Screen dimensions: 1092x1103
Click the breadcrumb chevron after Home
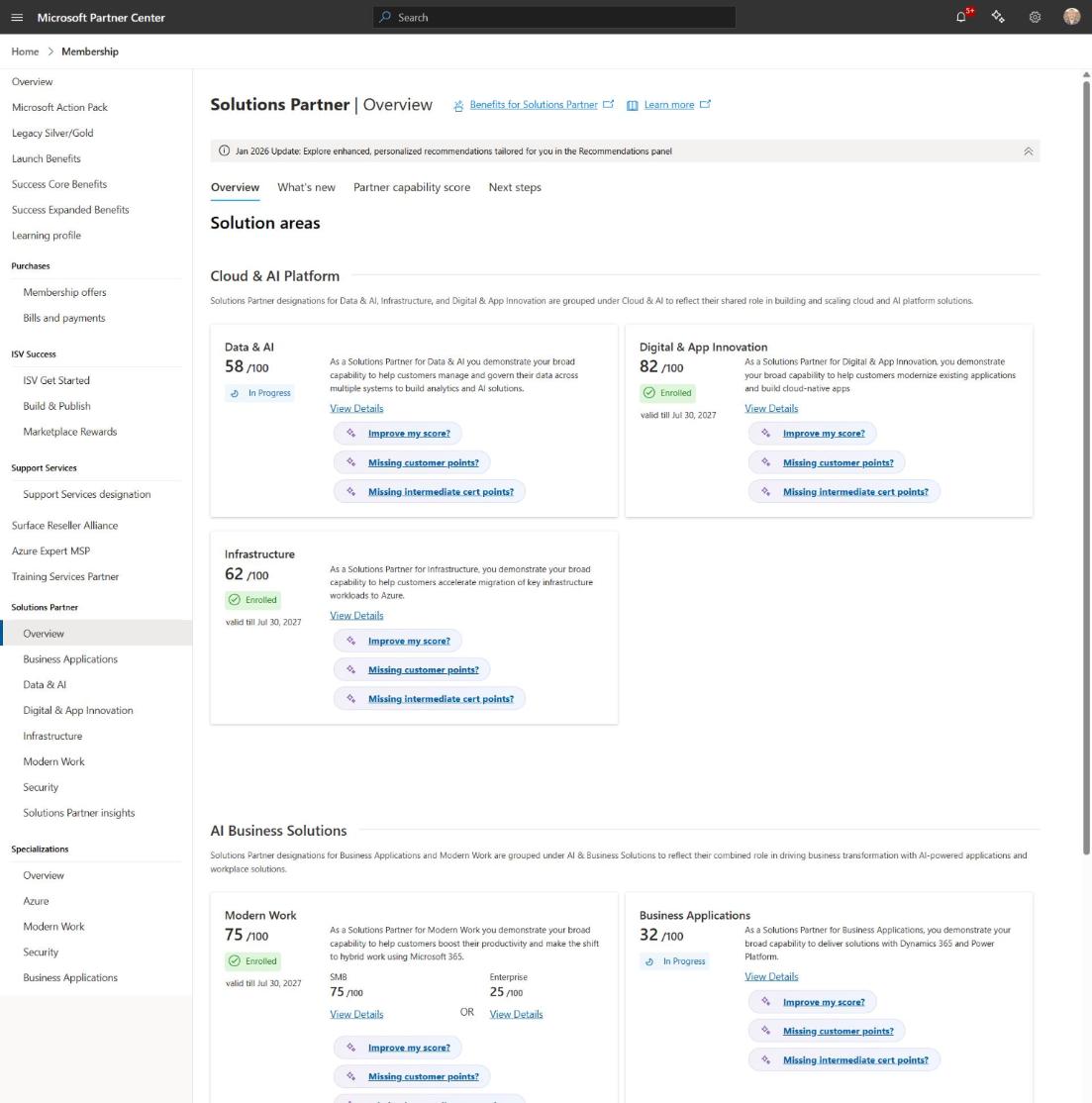(x=50, y=51)
